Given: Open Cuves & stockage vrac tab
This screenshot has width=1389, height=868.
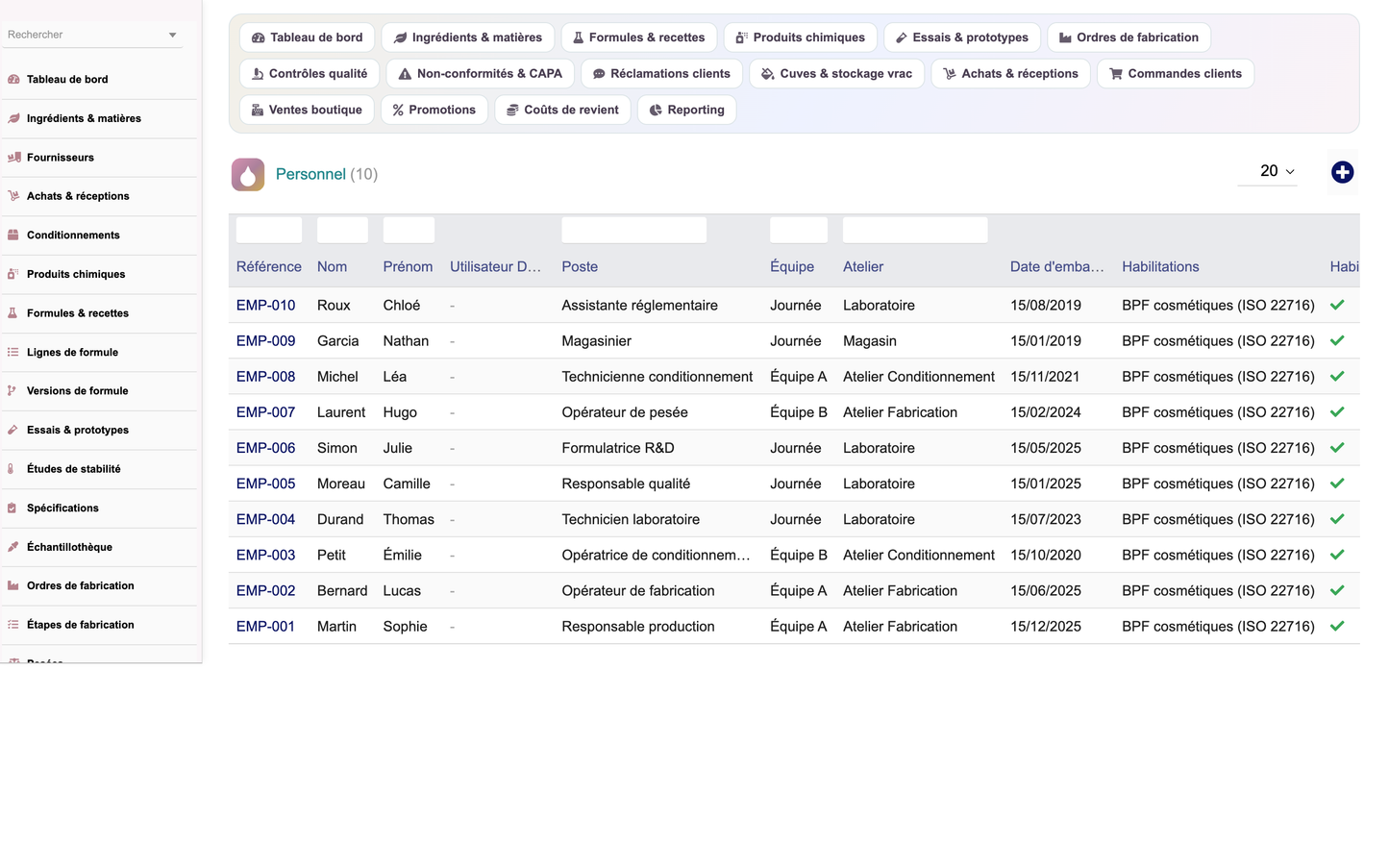Looking at the screenshot, I should coord(837,74).
